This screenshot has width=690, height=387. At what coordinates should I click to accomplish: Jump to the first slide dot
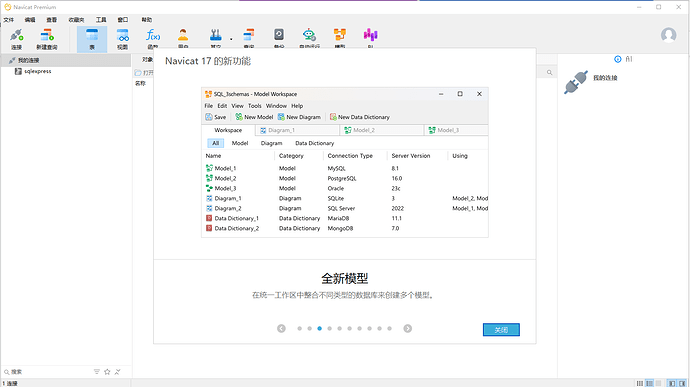(x=299, y=328)
